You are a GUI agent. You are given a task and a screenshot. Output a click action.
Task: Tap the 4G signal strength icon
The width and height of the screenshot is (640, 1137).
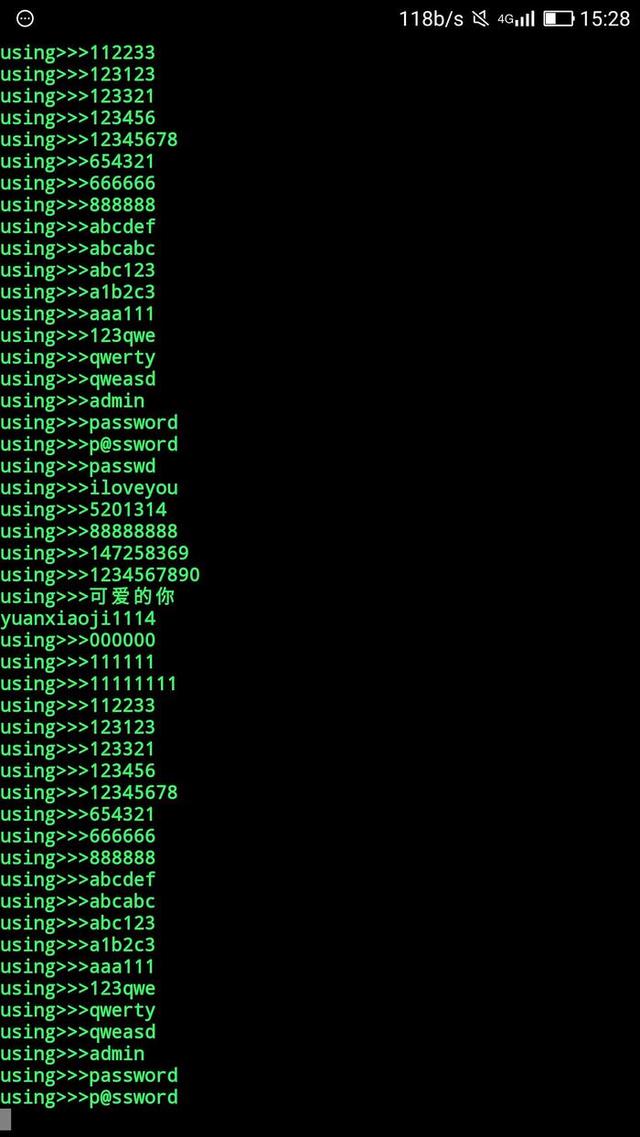coord(516,19)
